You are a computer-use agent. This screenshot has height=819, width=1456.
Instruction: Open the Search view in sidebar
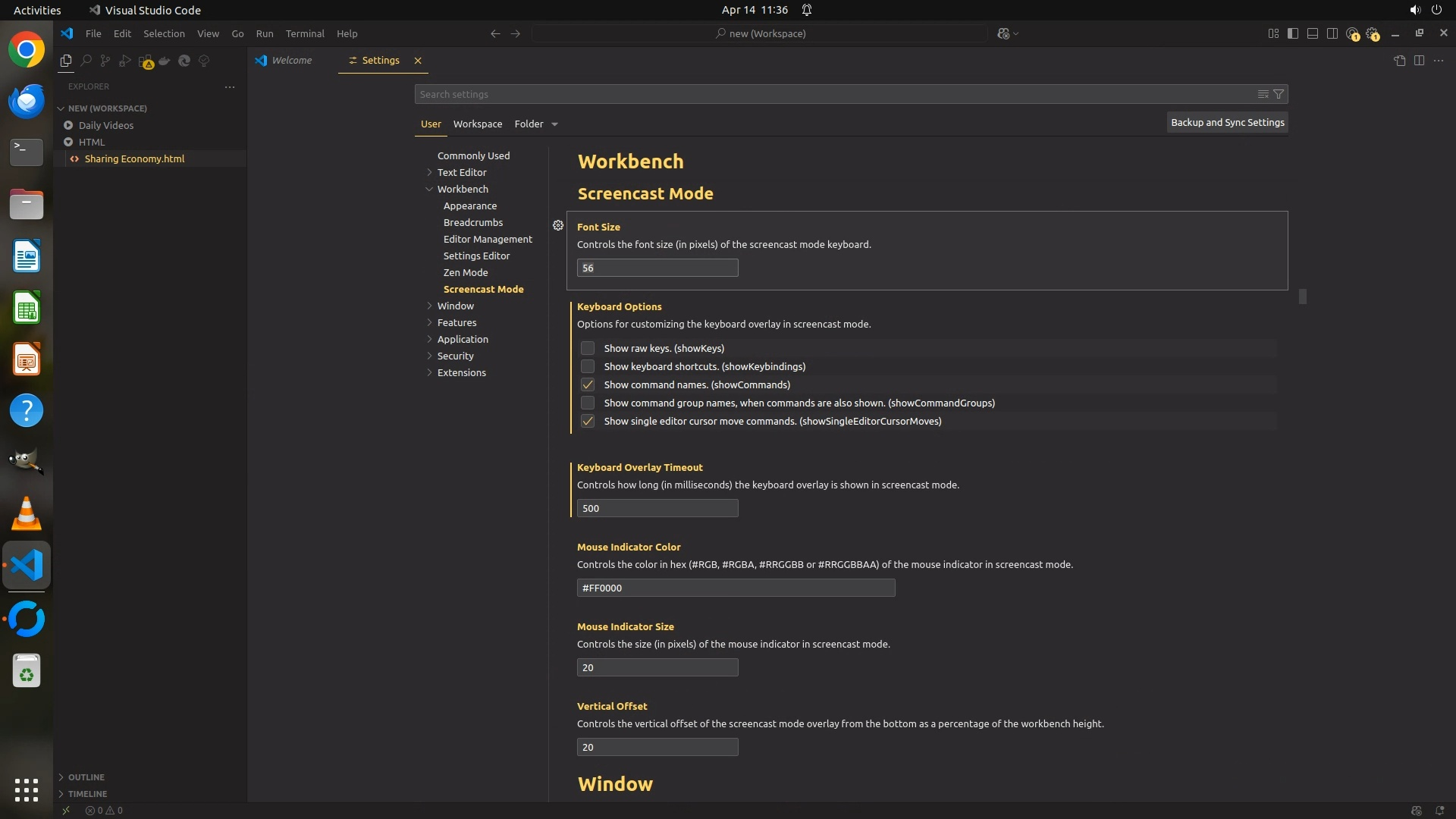pos(86,61)
